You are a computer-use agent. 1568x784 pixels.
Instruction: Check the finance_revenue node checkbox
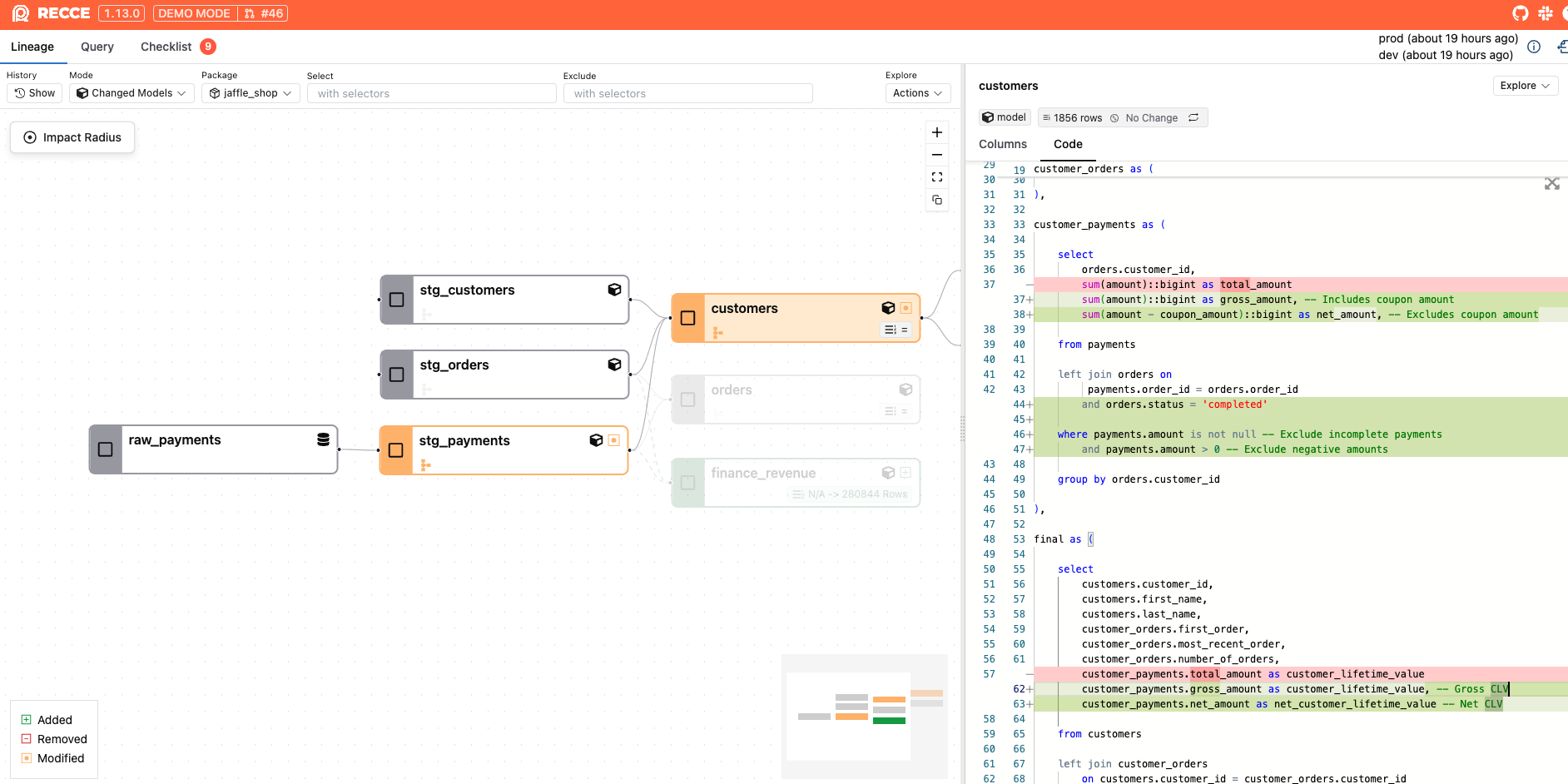click(688, 483)
